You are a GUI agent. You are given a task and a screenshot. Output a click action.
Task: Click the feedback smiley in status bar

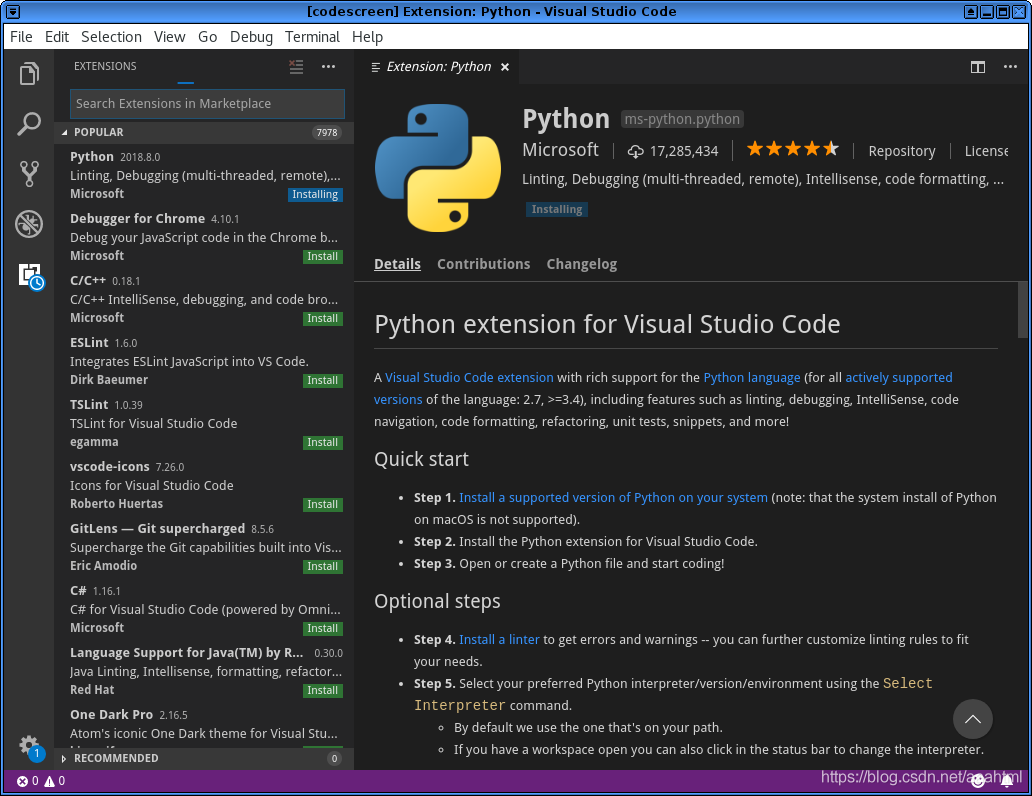click(x=978, y=781)
